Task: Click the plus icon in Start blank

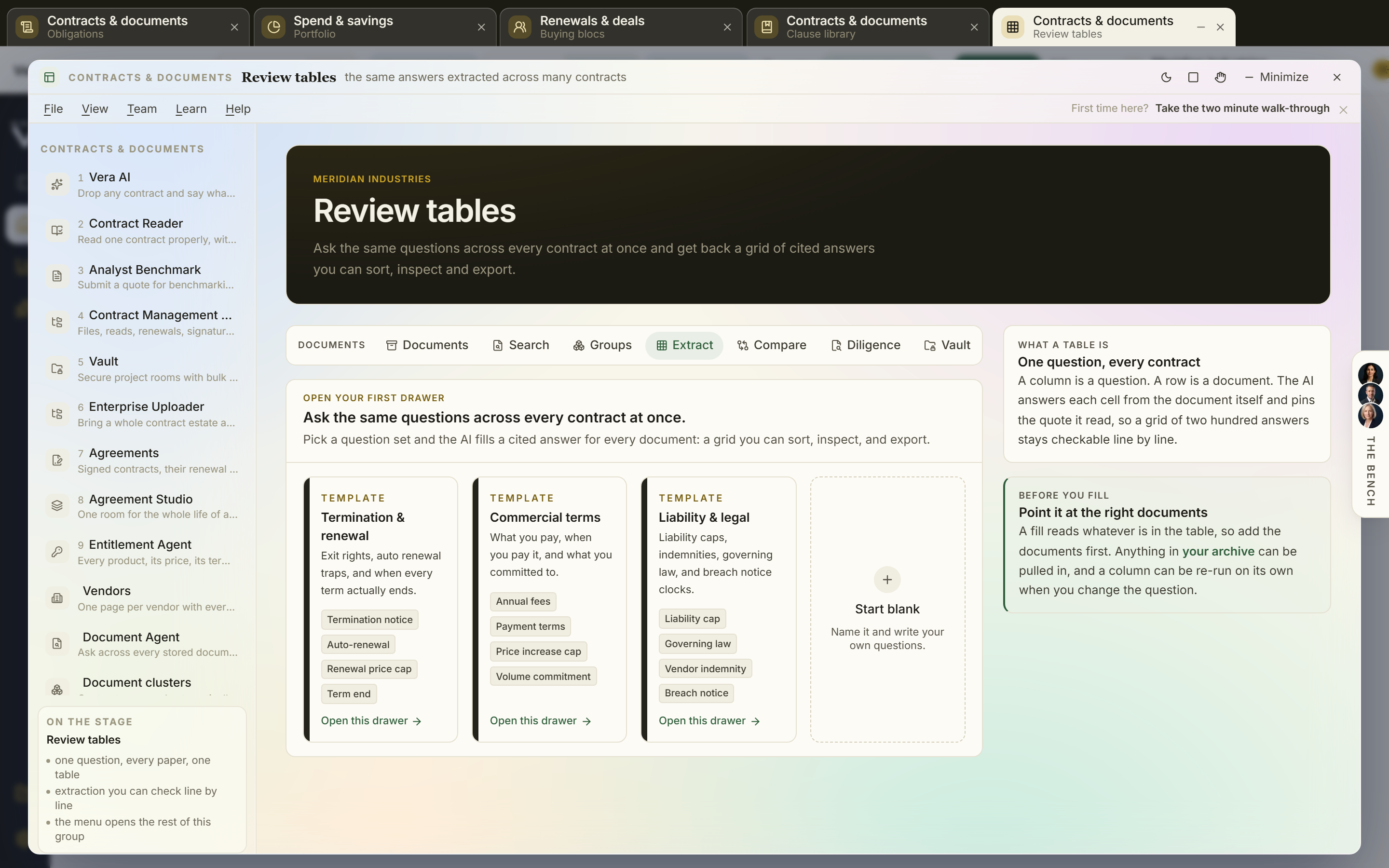Action: (x=887, y=580)
